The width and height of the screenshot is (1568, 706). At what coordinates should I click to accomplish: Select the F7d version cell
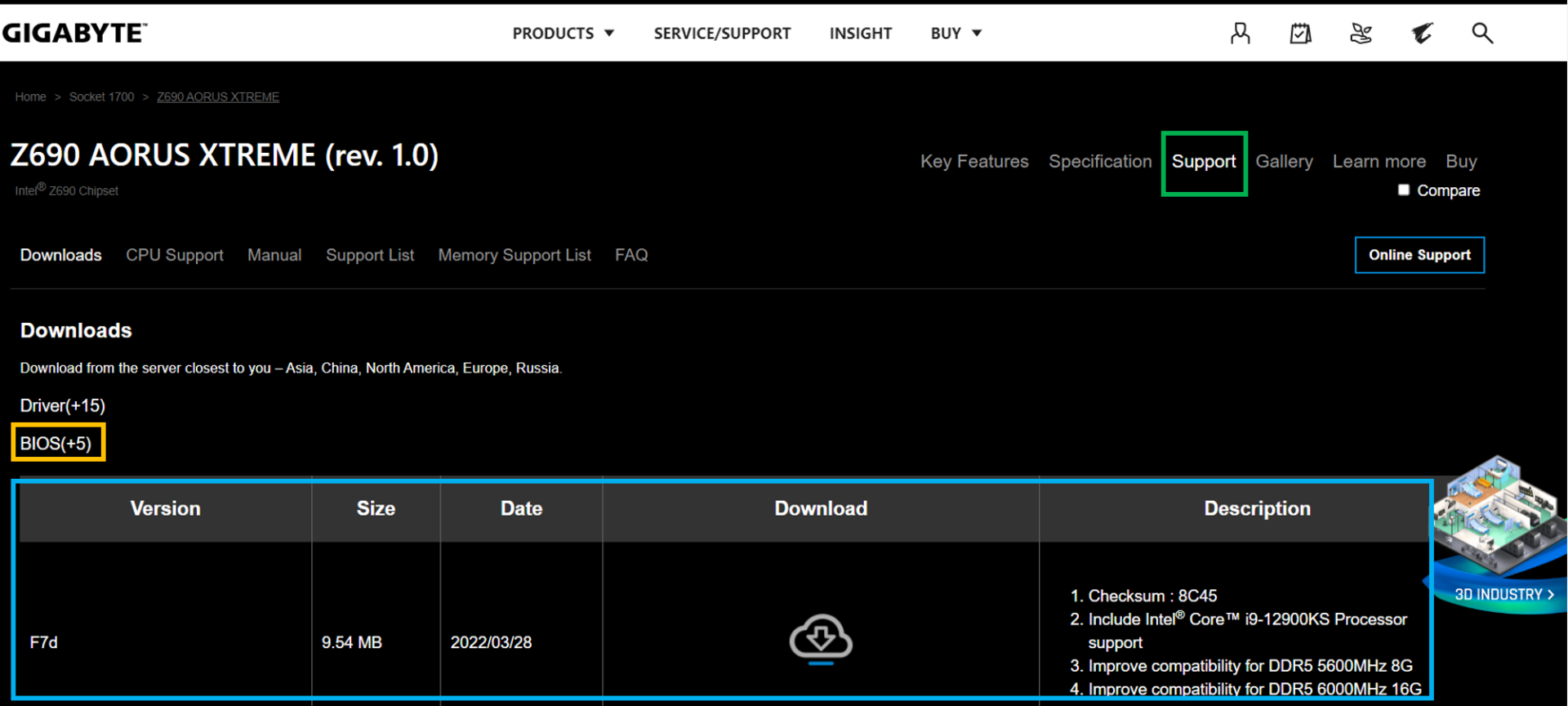pyautogui.click(x=44, y=642)
